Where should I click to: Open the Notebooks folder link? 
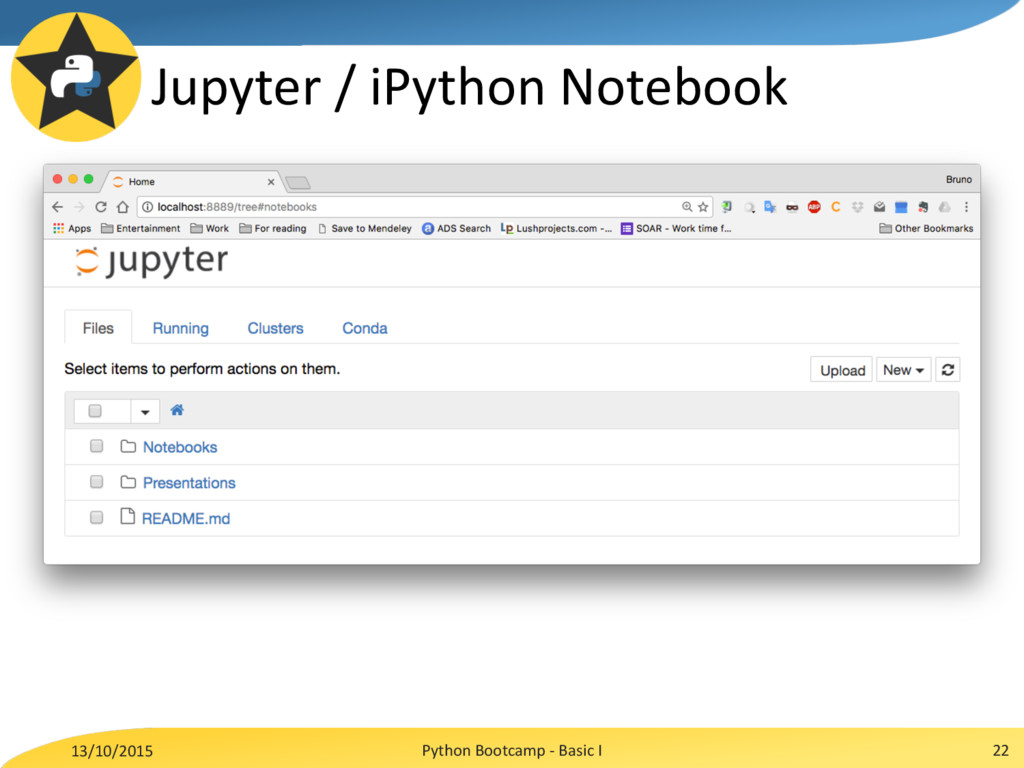point(180,447)
